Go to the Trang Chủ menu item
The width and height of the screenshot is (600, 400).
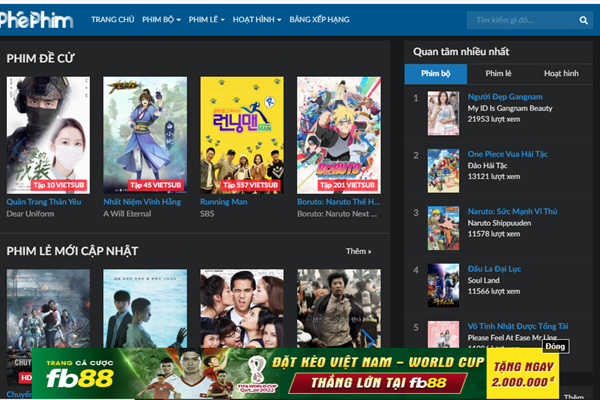112,20
